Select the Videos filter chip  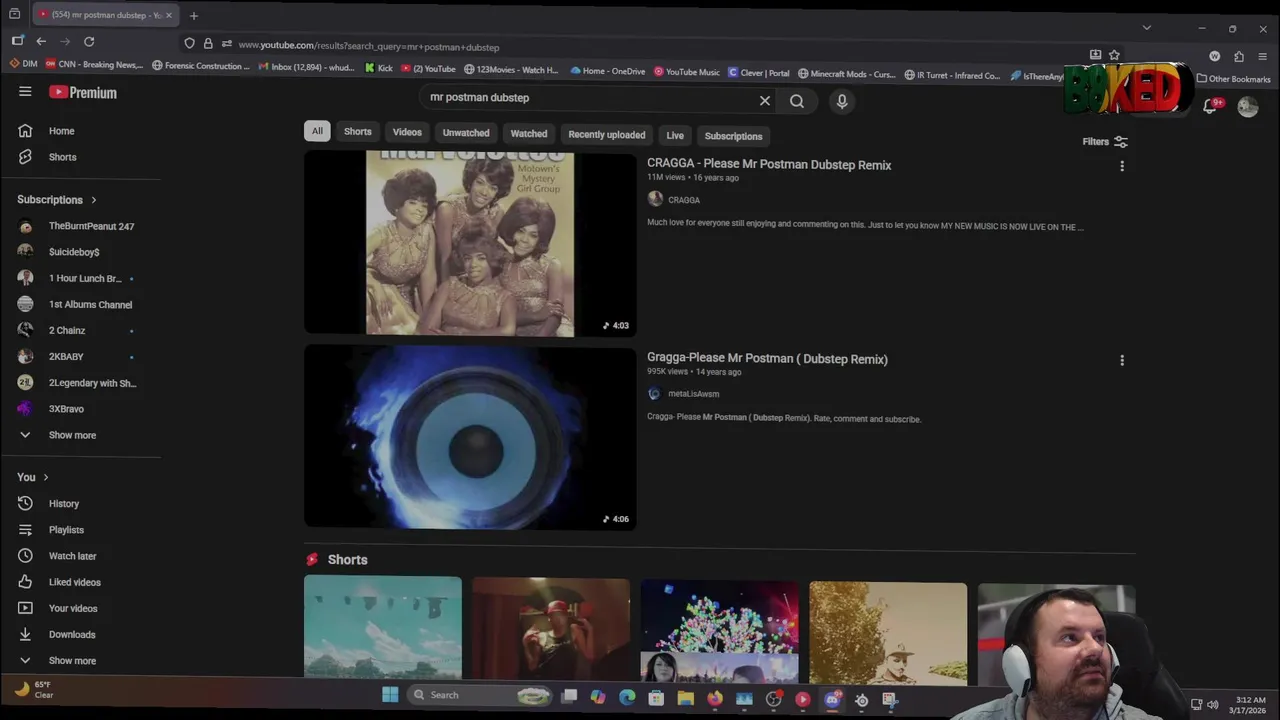click(x=407, y=132)
